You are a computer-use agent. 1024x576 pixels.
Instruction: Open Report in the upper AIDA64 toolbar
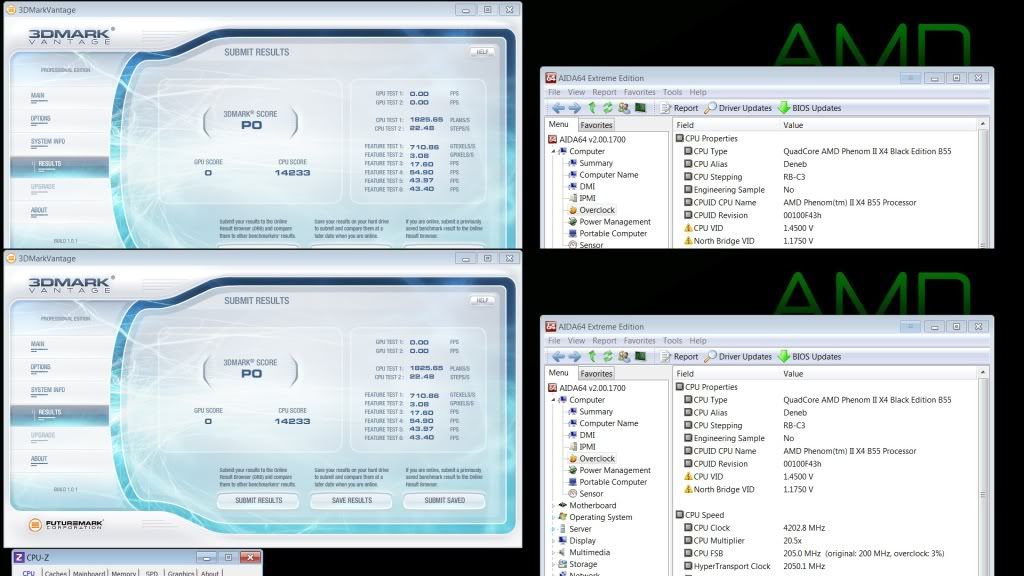(x=679, y=108)
